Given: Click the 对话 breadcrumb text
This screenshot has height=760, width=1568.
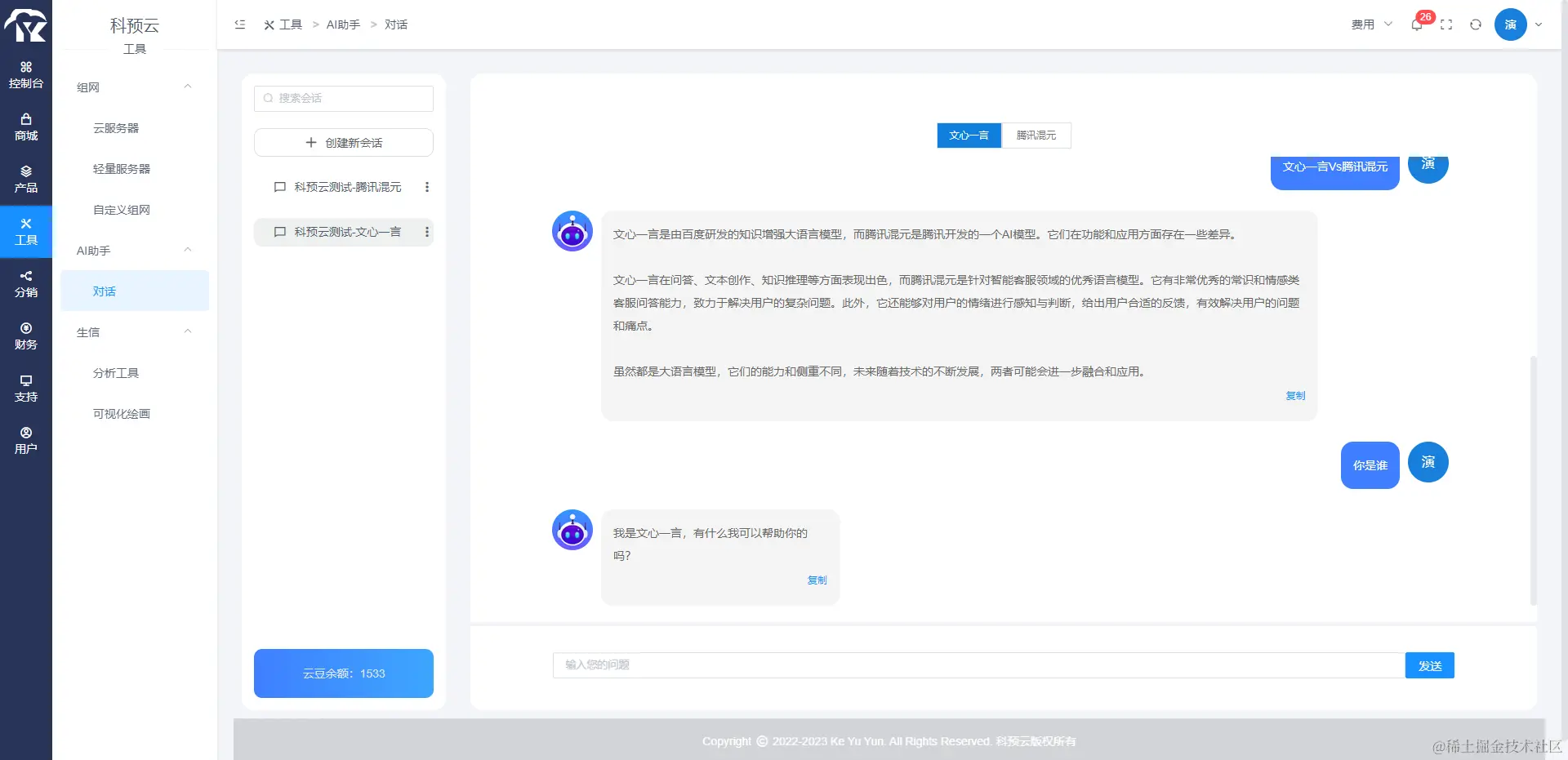Looking at the screenshot, I should point(396,24).
